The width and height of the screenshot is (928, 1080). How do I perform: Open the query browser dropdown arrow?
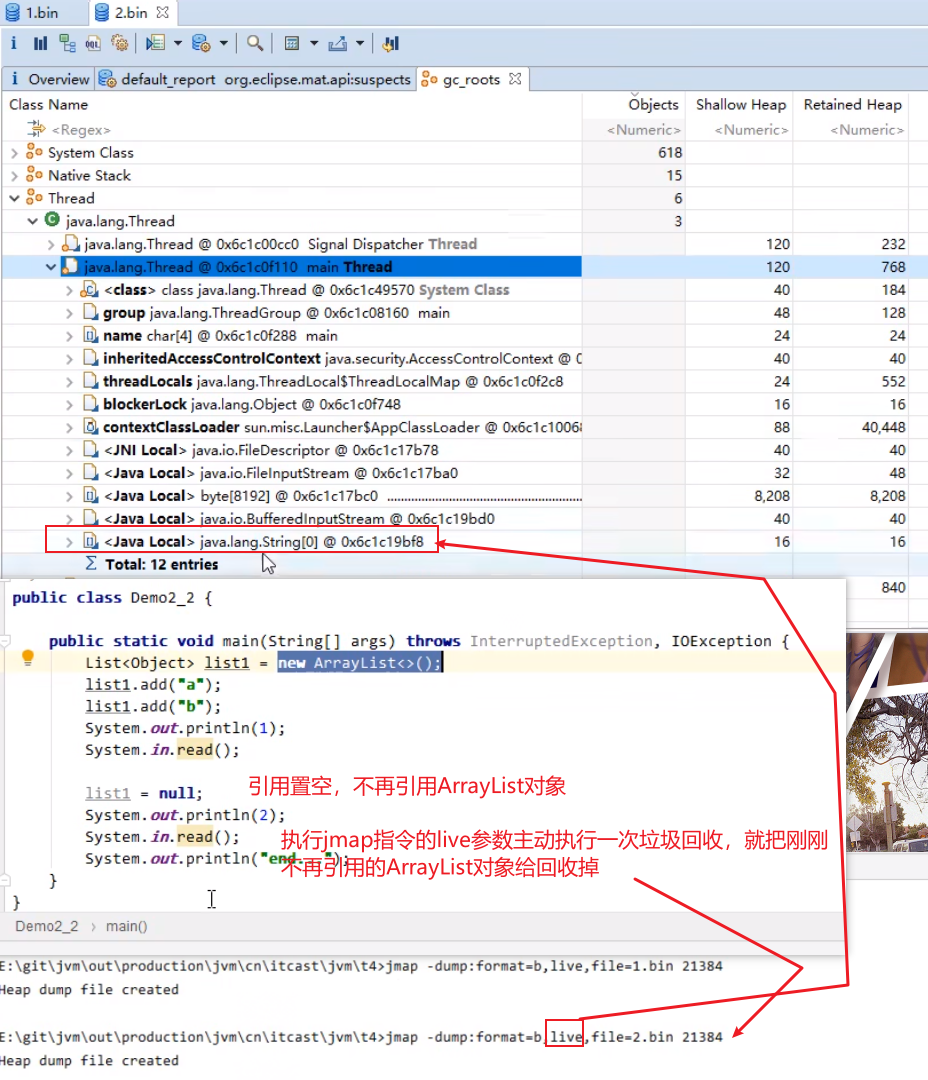click(223, 43)
